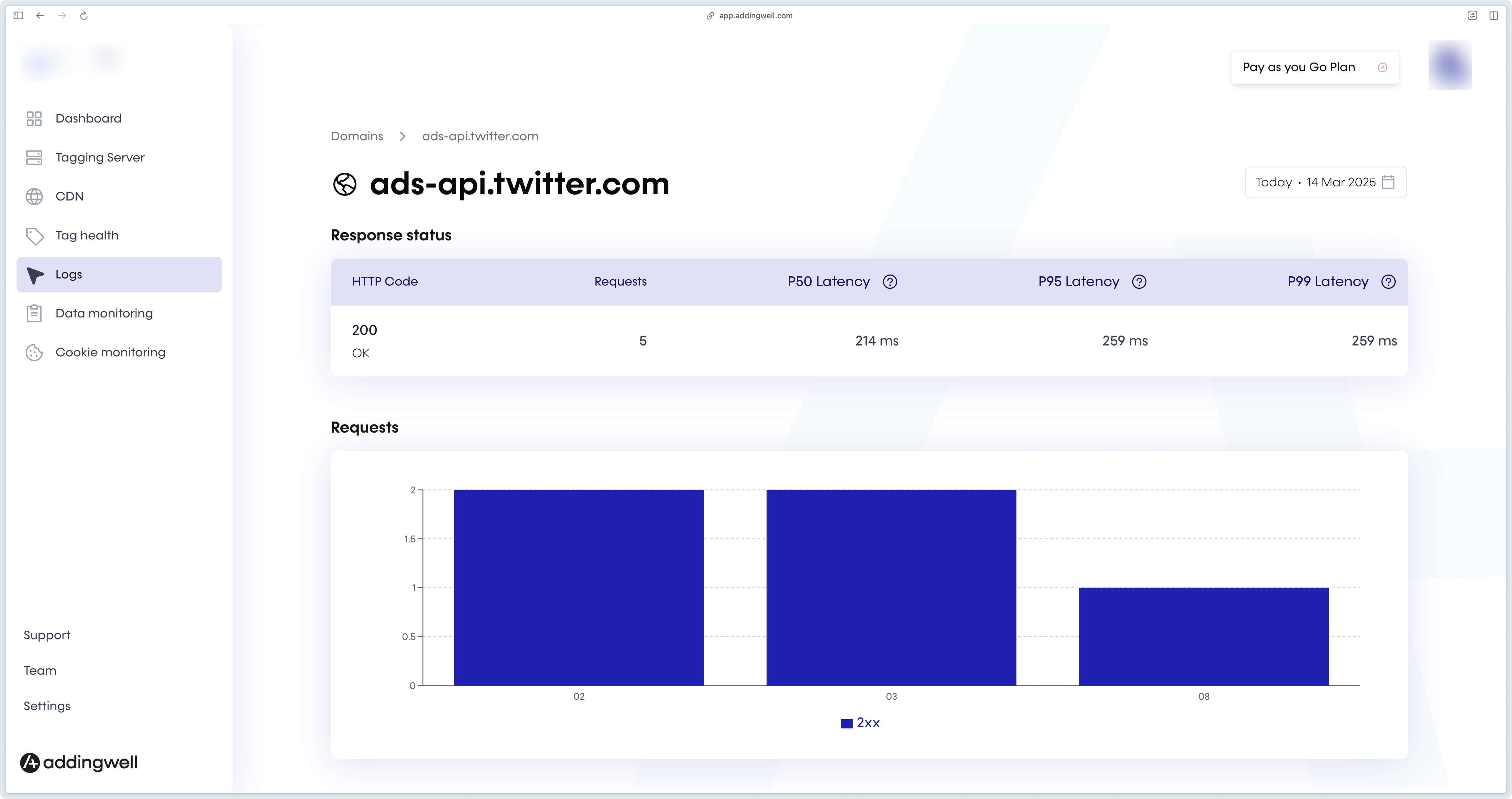Image resolution: width=1512 pixels, height=799 pixels.
Task: Click the Dashboard grid icon
Action: pyautogui.click(x=34, y=119)
